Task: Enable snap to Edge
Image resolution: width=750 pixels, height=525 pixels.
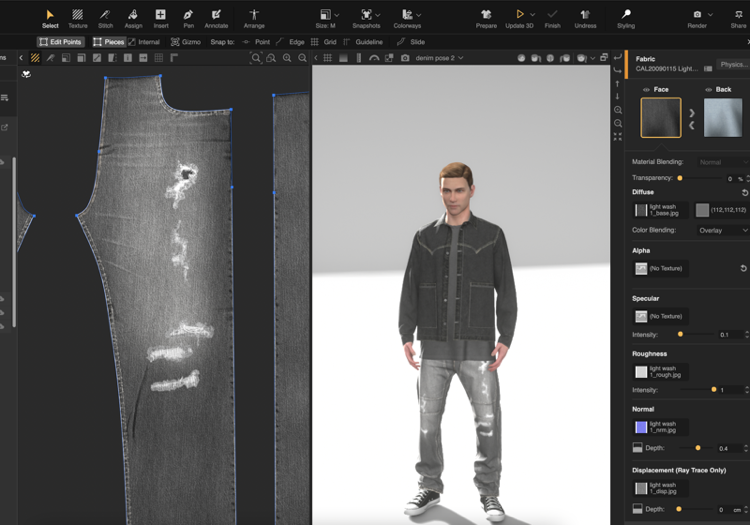Action: point(290,42)
